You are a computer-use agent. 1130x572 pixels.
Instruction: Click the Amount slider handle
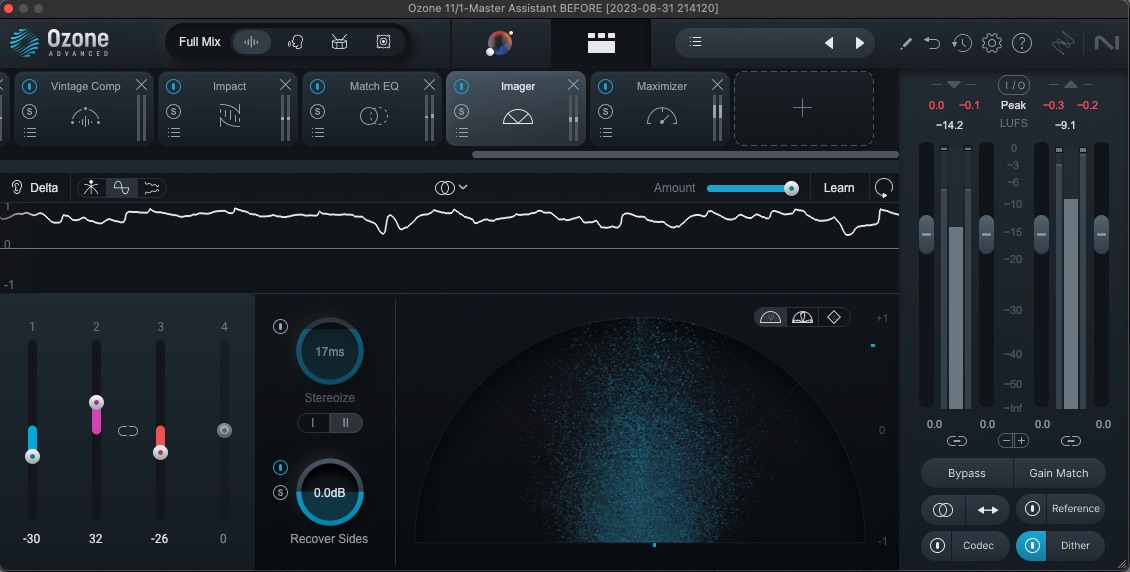pos(791,189)
